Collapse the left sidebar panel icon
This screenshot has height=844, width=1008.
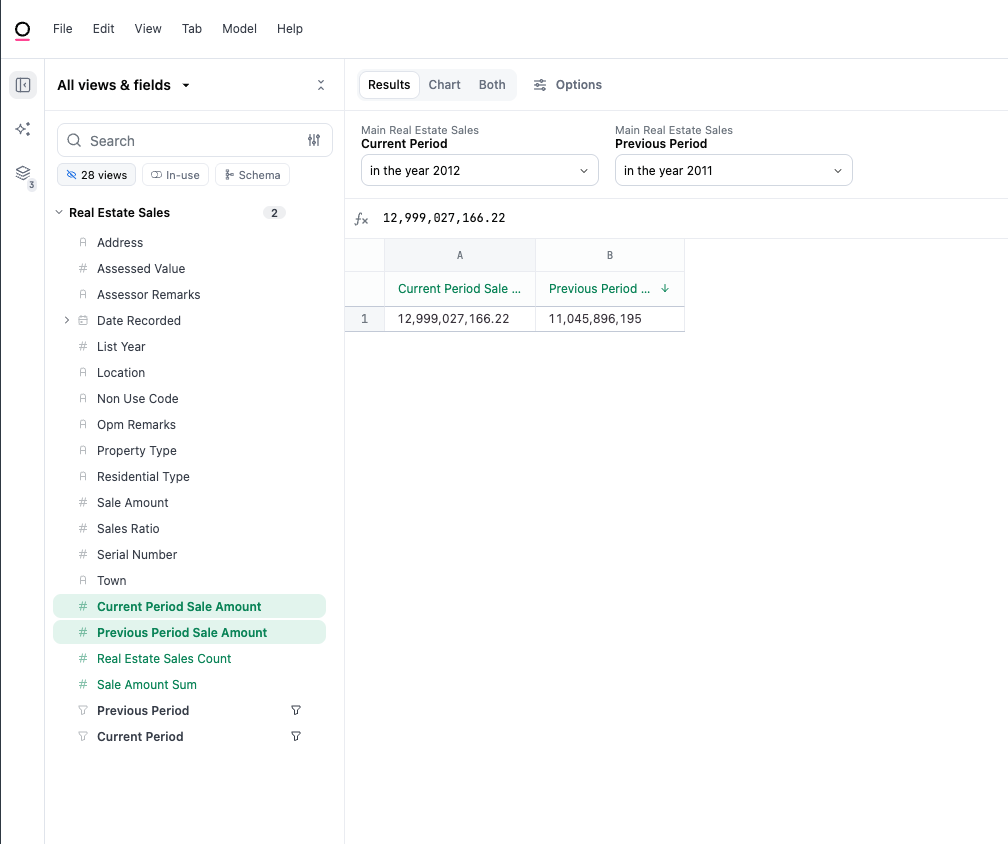pos(23,85)
